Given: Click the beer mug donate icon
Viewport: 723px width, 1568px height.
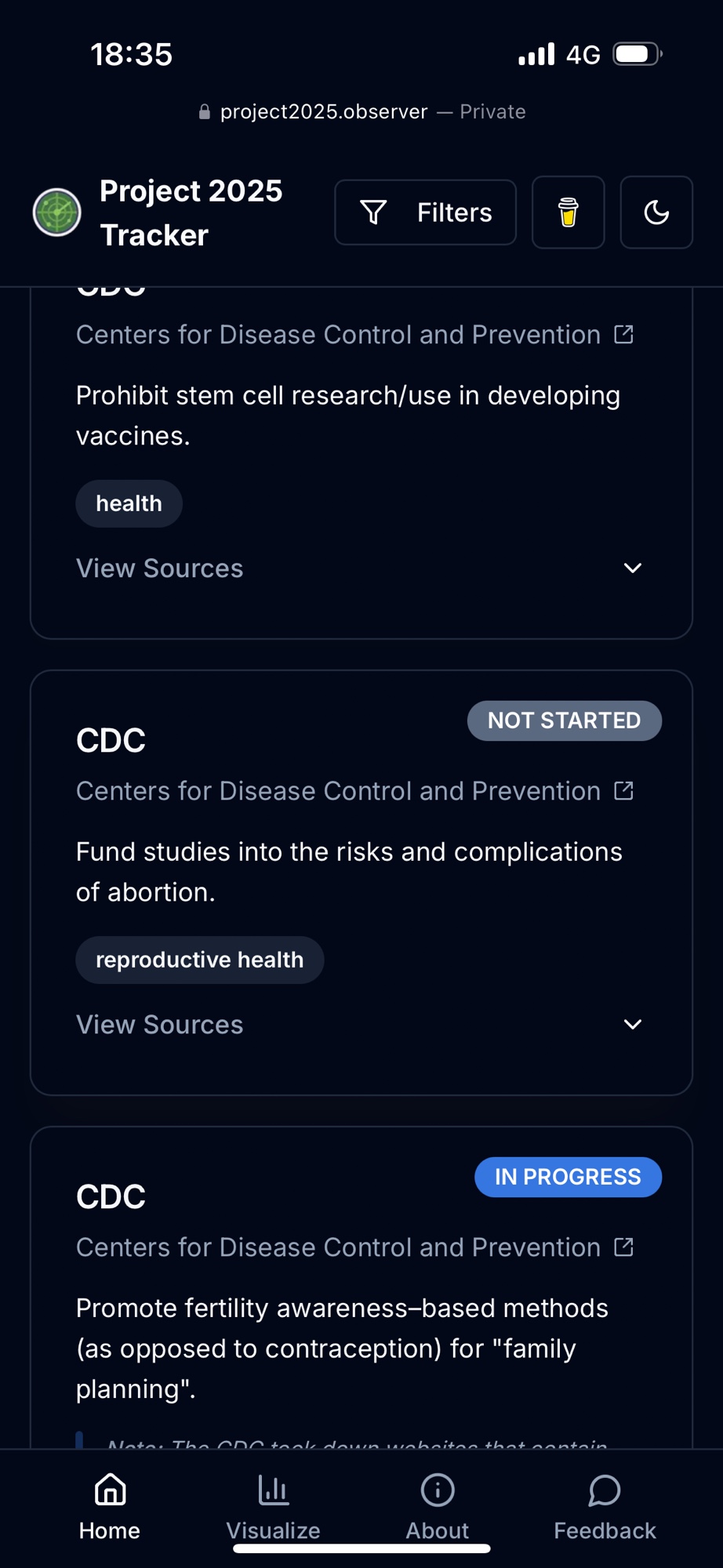Looking at the screenshot, I should [568, 212].
